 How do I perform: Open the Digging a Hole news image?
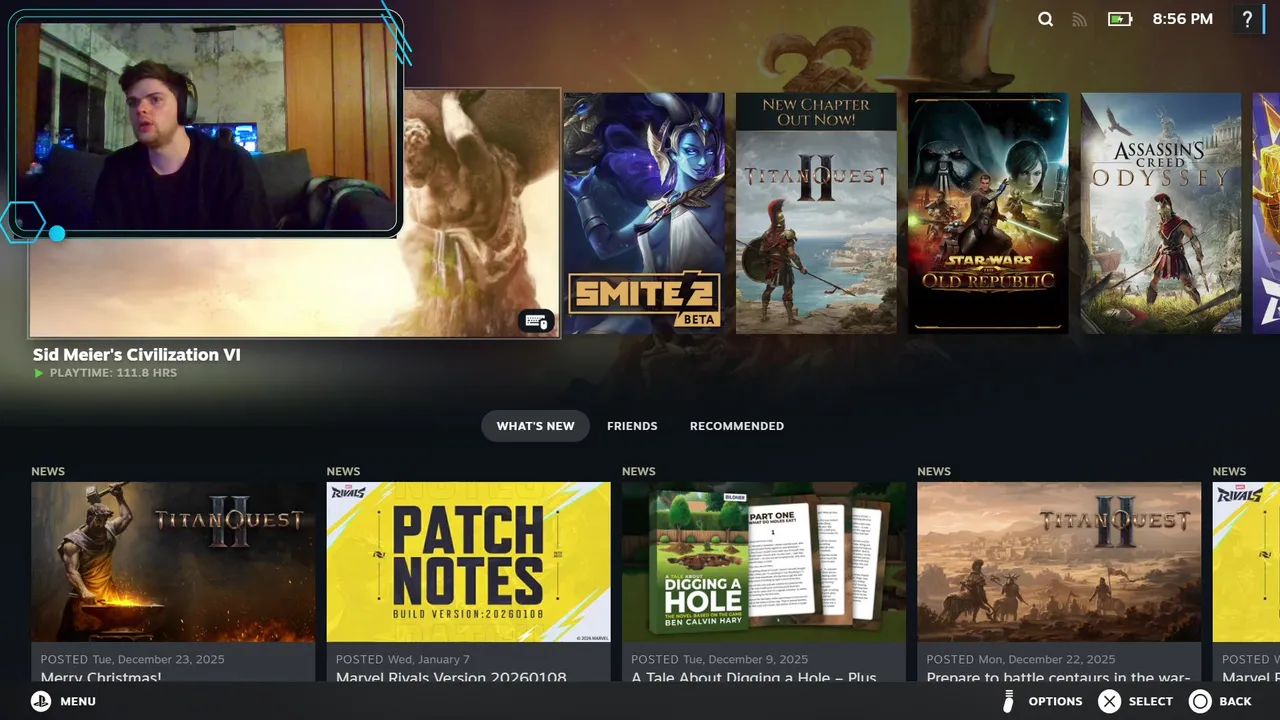pos(764,562)
